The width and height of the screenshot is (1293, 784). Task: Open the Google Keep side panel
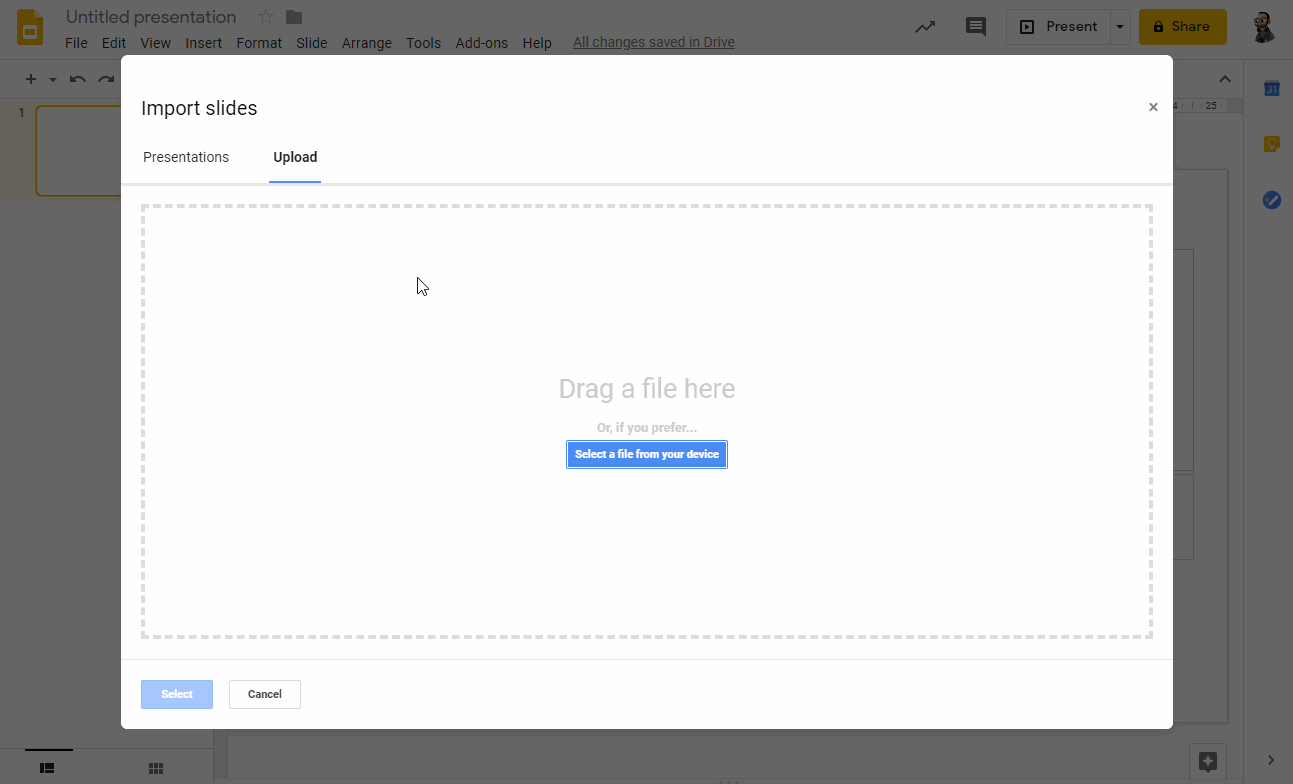(x=1271, y=144)
